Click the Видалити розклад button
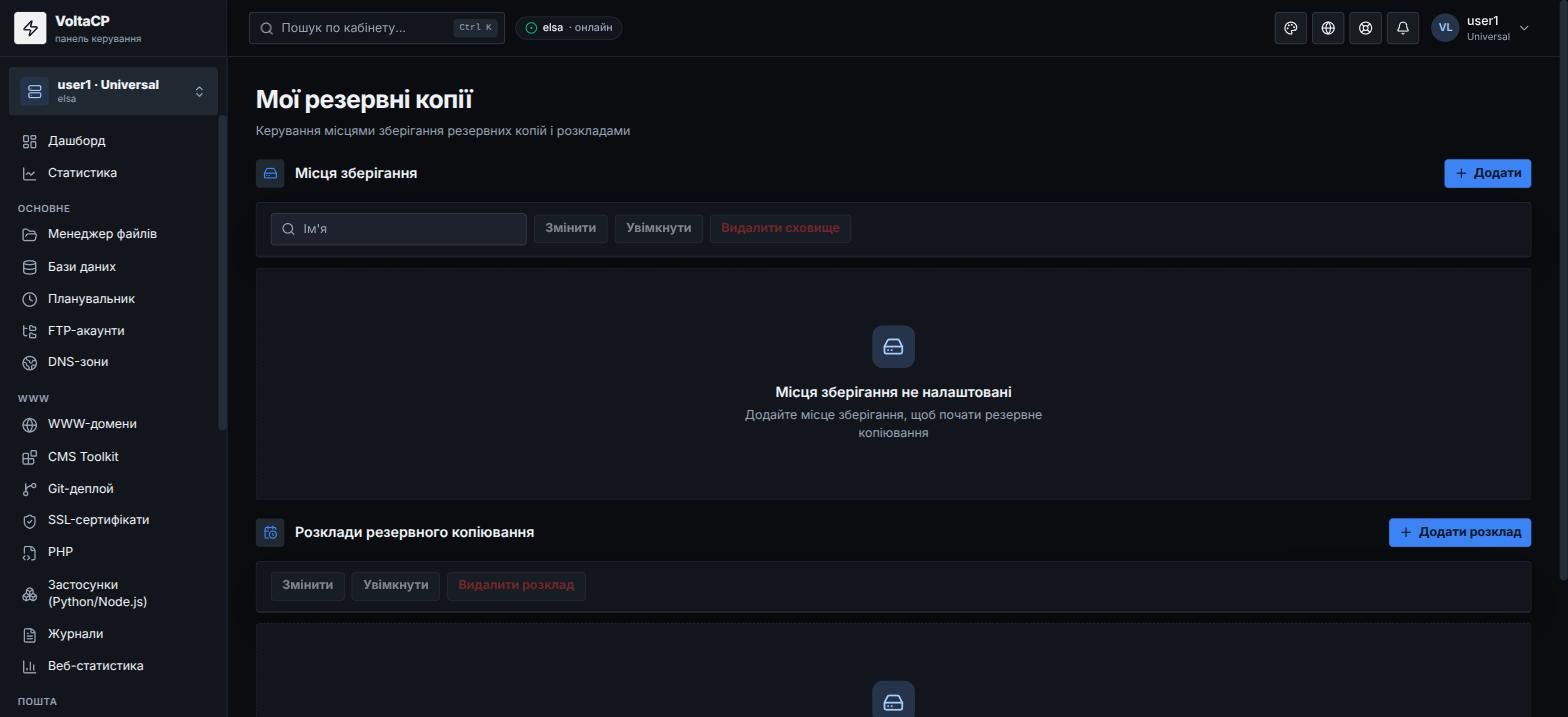The image size is (1568, 717). (x=516, y=585)
